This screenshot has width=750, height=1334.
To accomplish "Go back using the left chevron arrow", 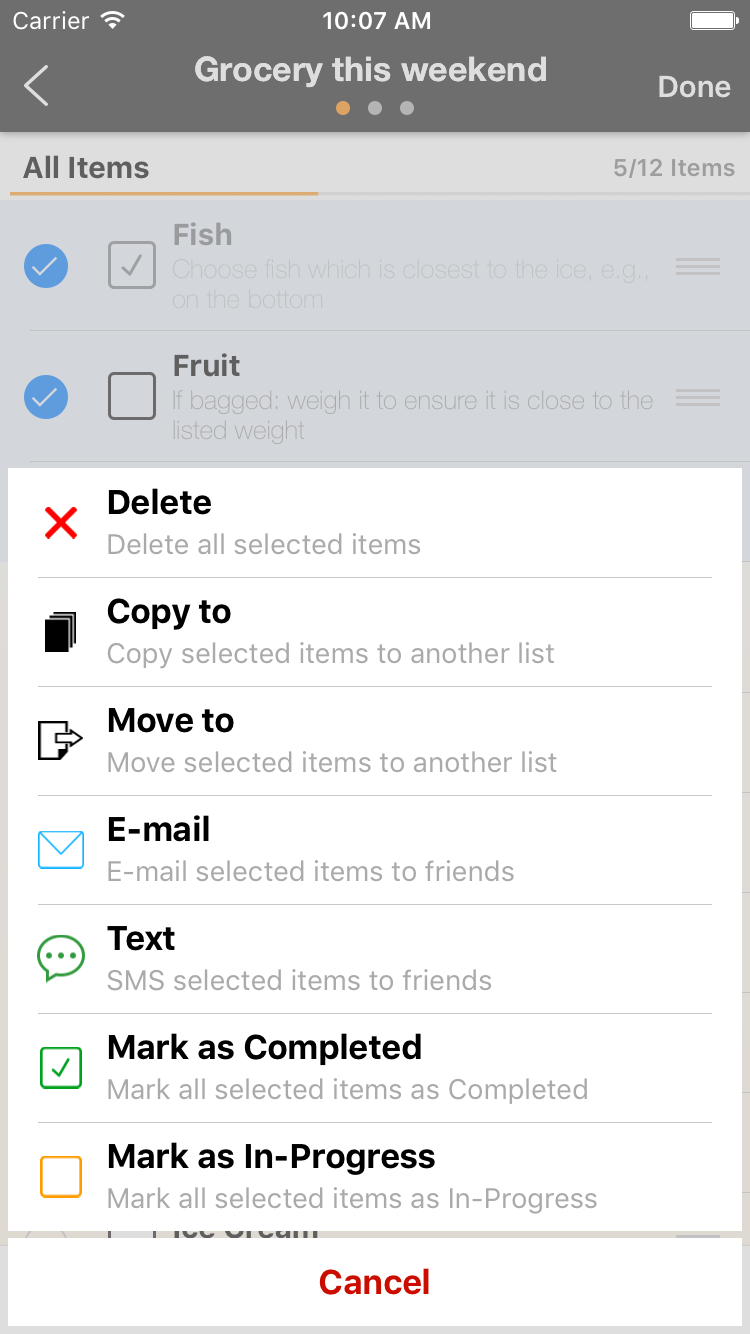I will click(36, 86).
